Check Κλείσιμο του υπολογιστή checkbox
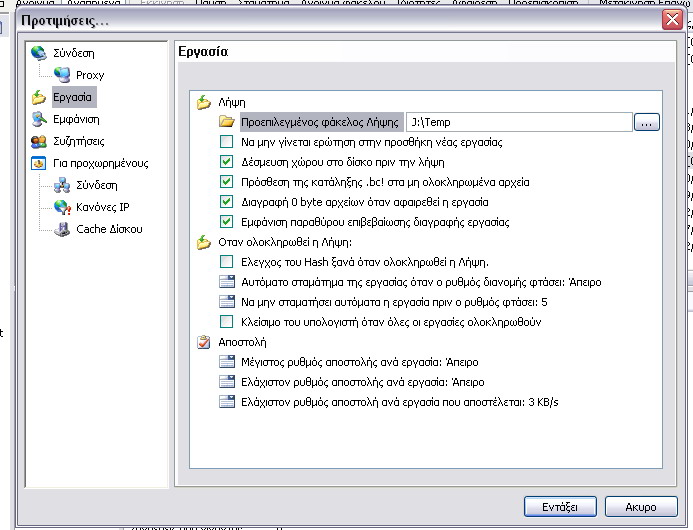The image size is (693, 530). tap(226, 322)
